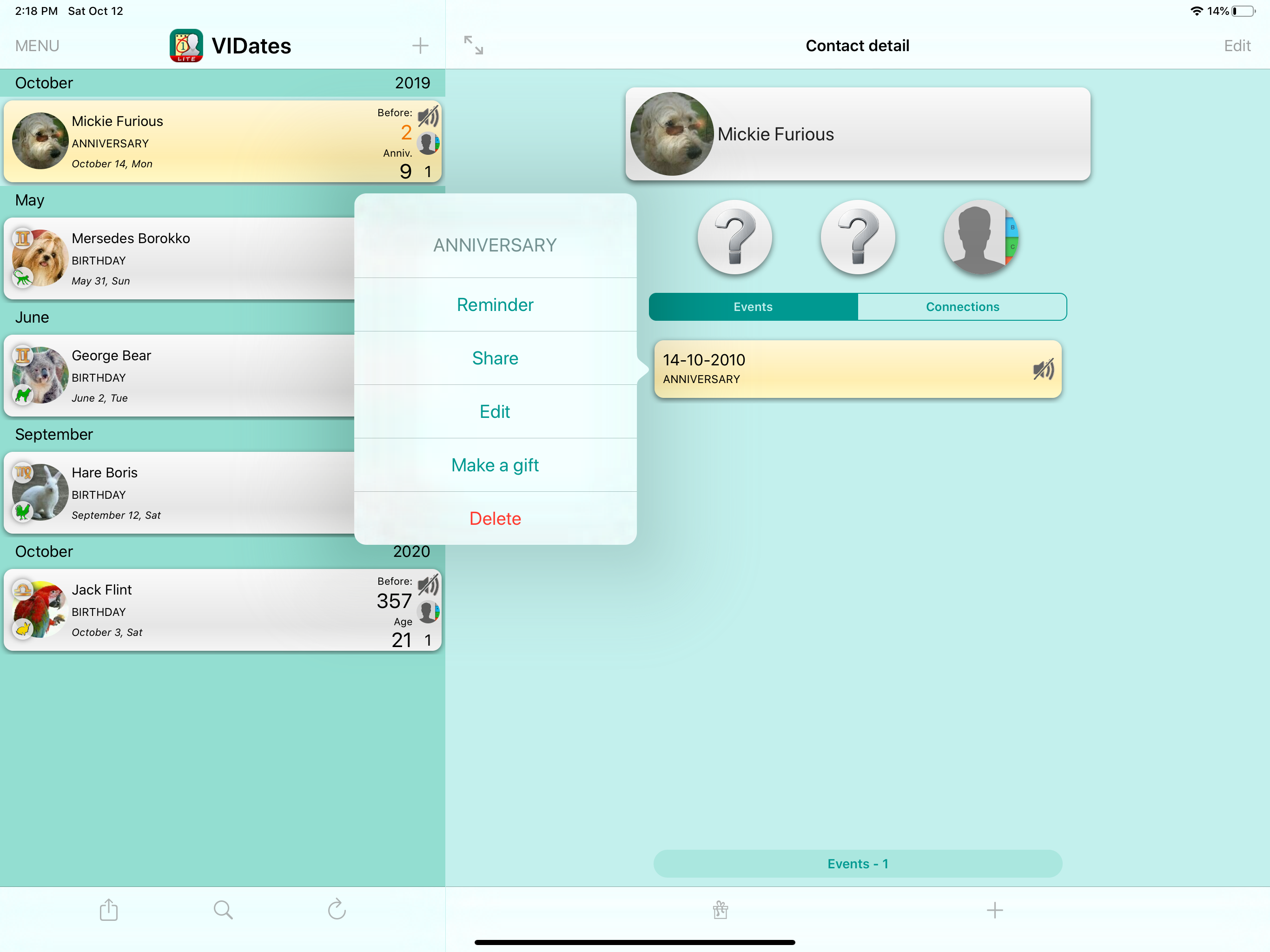Tap Mickie Furious photo in contact detail
The width and height of the screenshot is (1270, 952).
pos(672,134)
